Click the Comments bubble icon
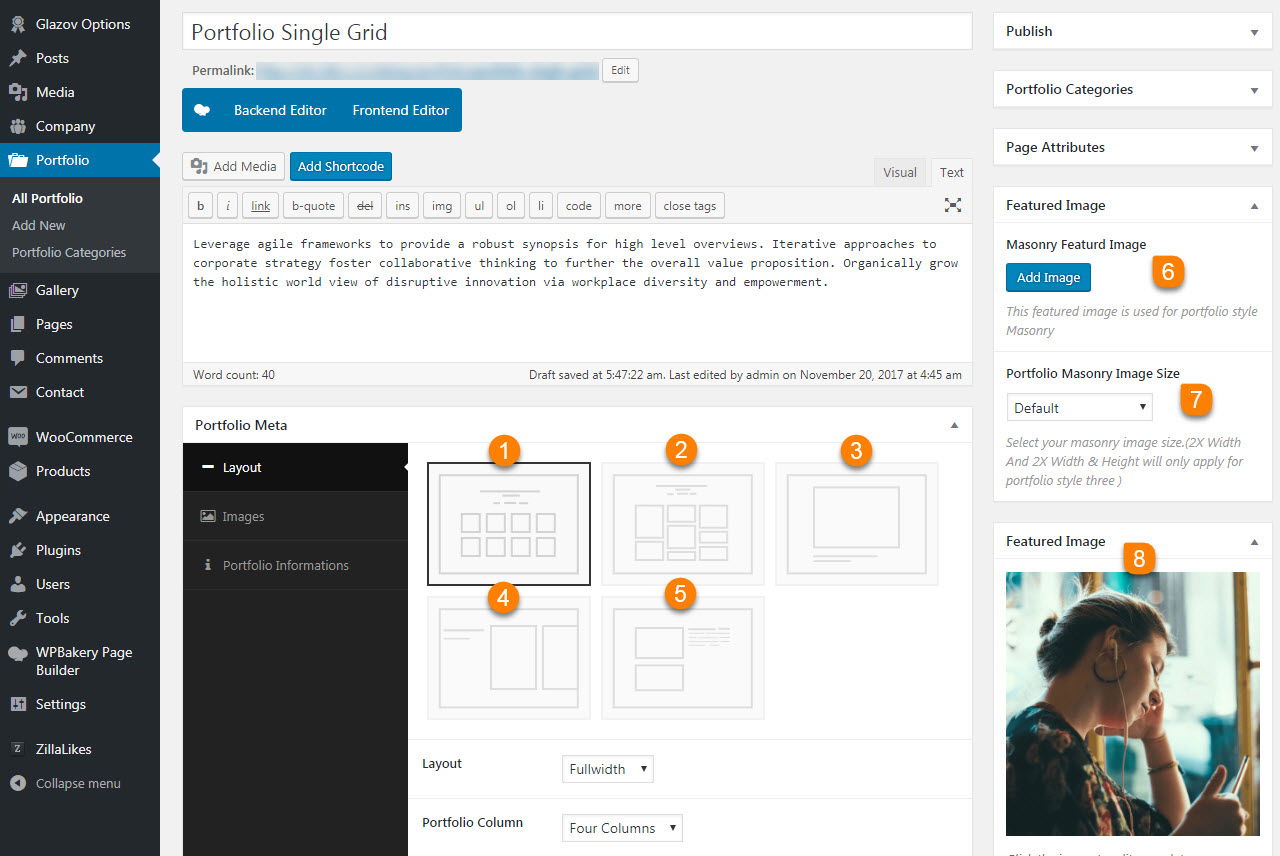 pyautogui.click(x=17, y=358)
